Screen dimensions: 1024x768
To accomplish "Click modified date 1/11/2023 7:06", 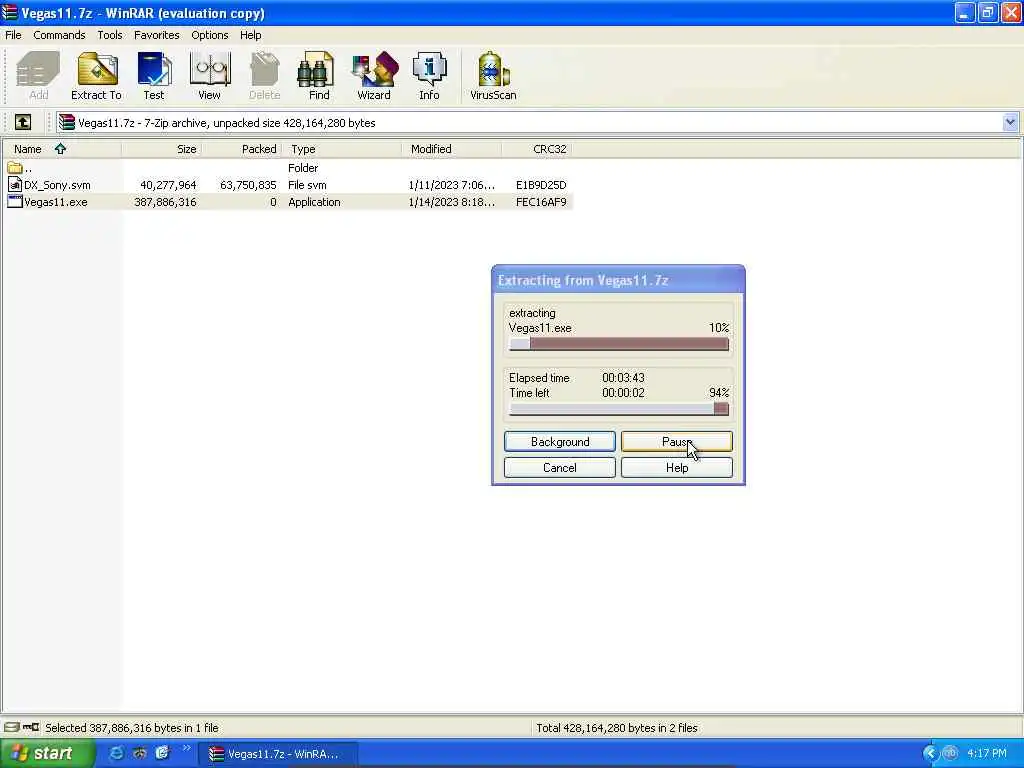I will click(x=451, y=185).
